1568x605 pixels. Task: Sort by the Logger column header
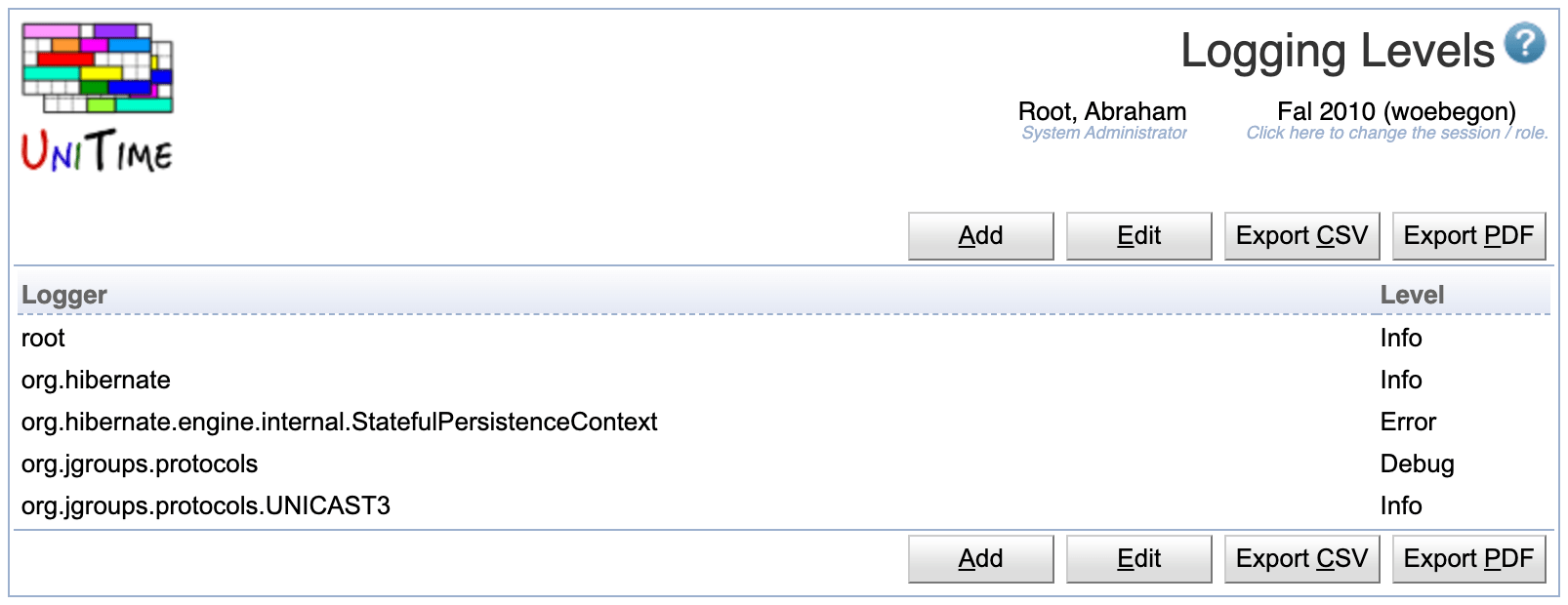tap(64, 295)
